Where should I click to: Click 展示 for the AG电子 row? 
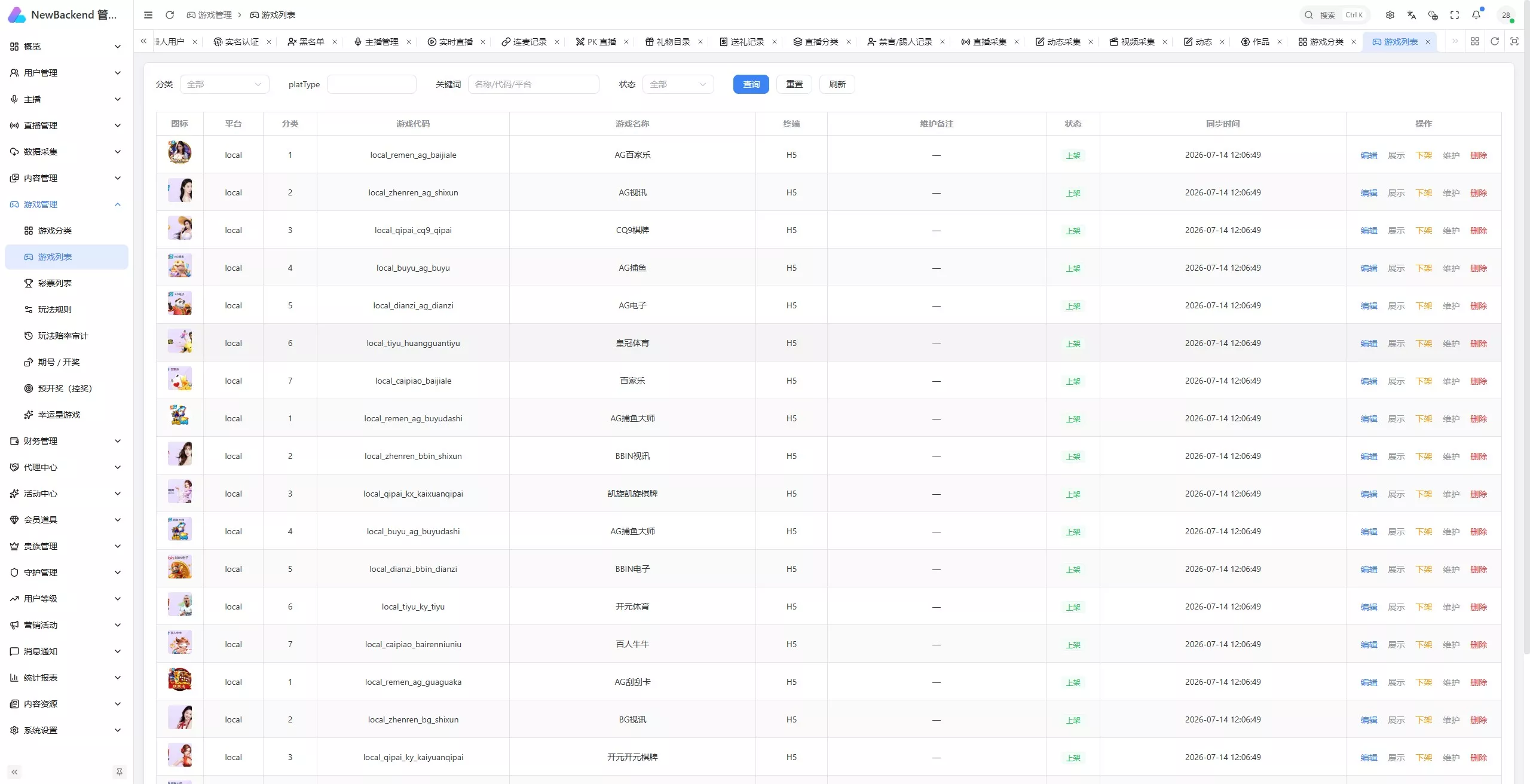tap(1396, 306)
